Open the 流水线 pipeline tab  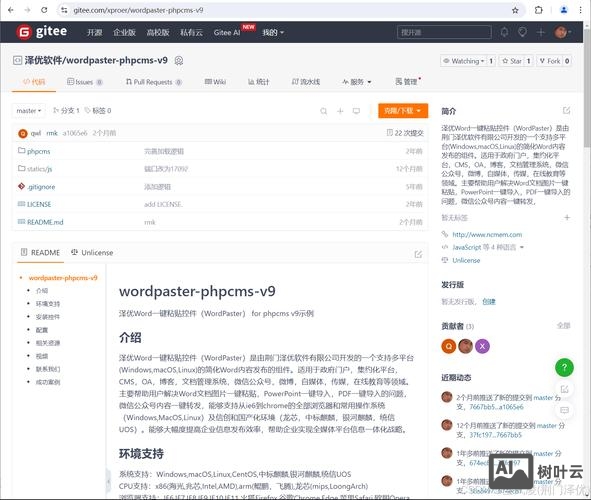pyautogui.click(x=306, y=82)
